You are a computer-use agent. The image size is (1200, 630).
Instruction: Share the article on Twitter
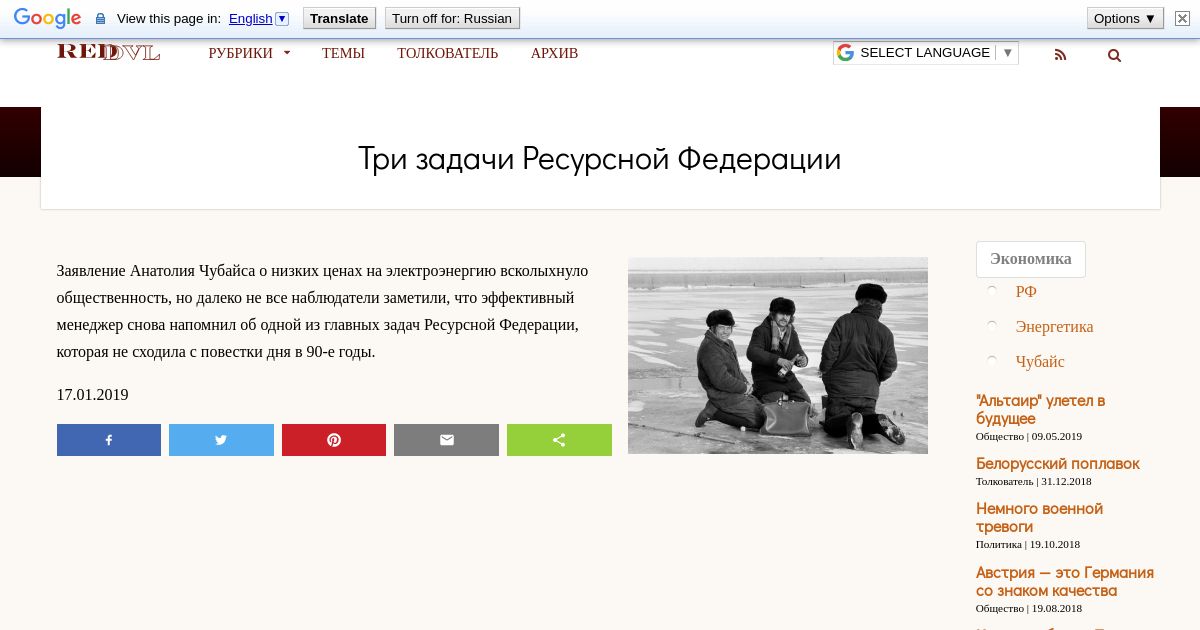click(221, 440)
